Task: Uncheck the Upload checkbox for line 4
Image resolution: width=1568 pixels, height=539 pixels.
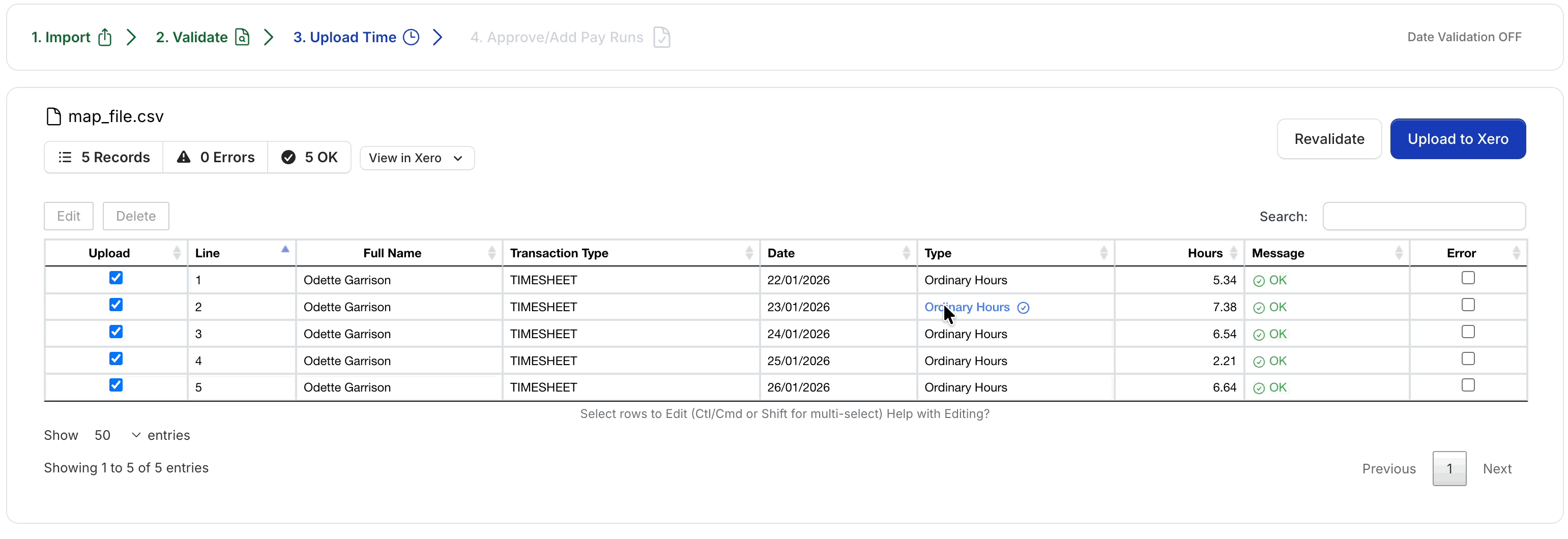Action: [x=115, y=359]
